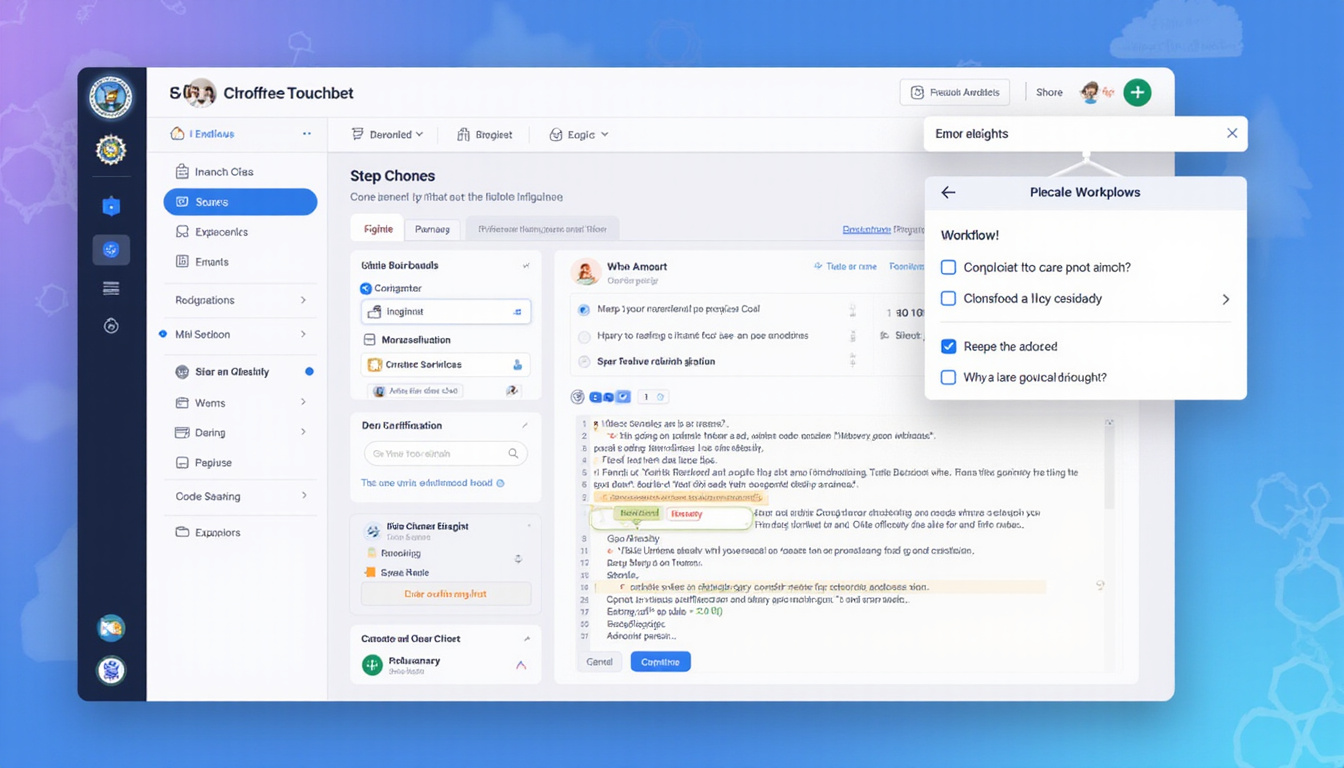Check the Why a lare govical drought option
This screenshot has height=768, width=1344.
click(948, 375)
